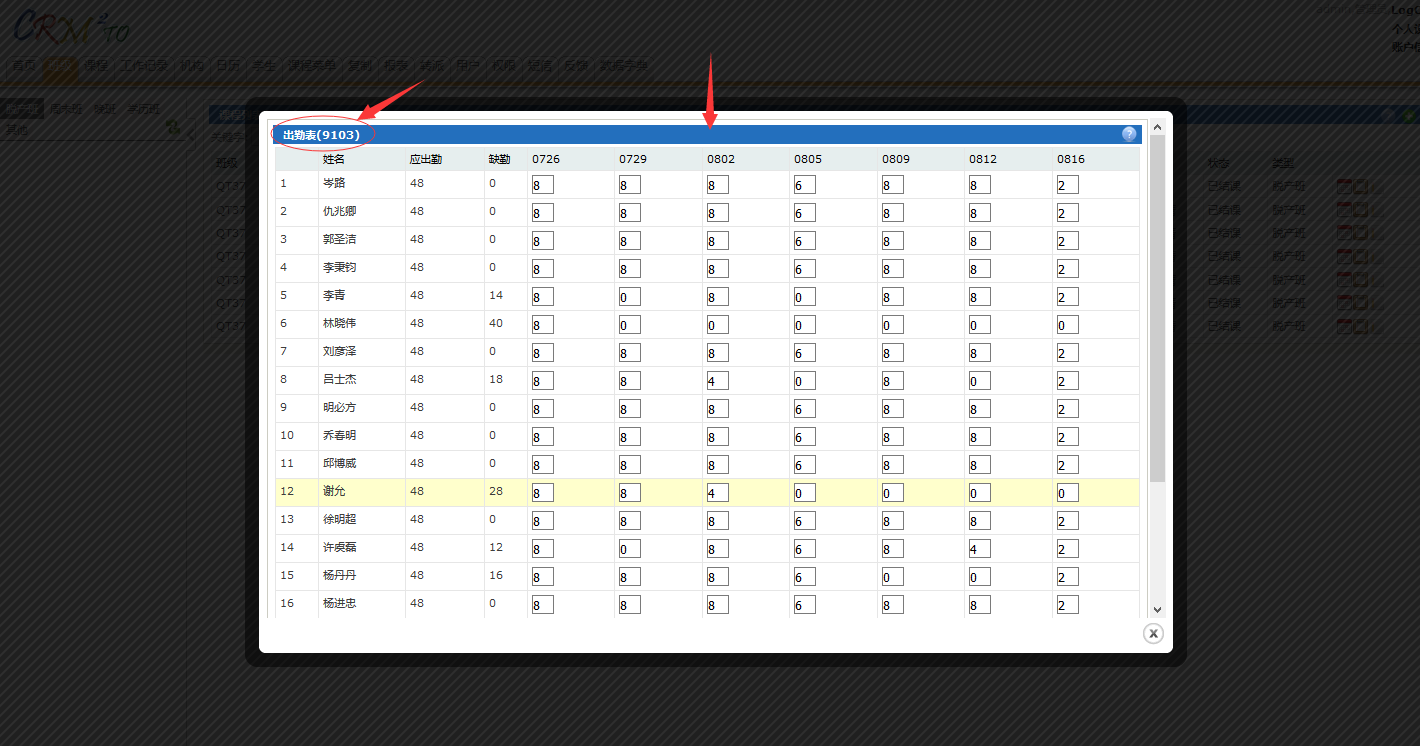
Task: Select the 0816 input field for 杨进忠
Action: (1067, 605)
